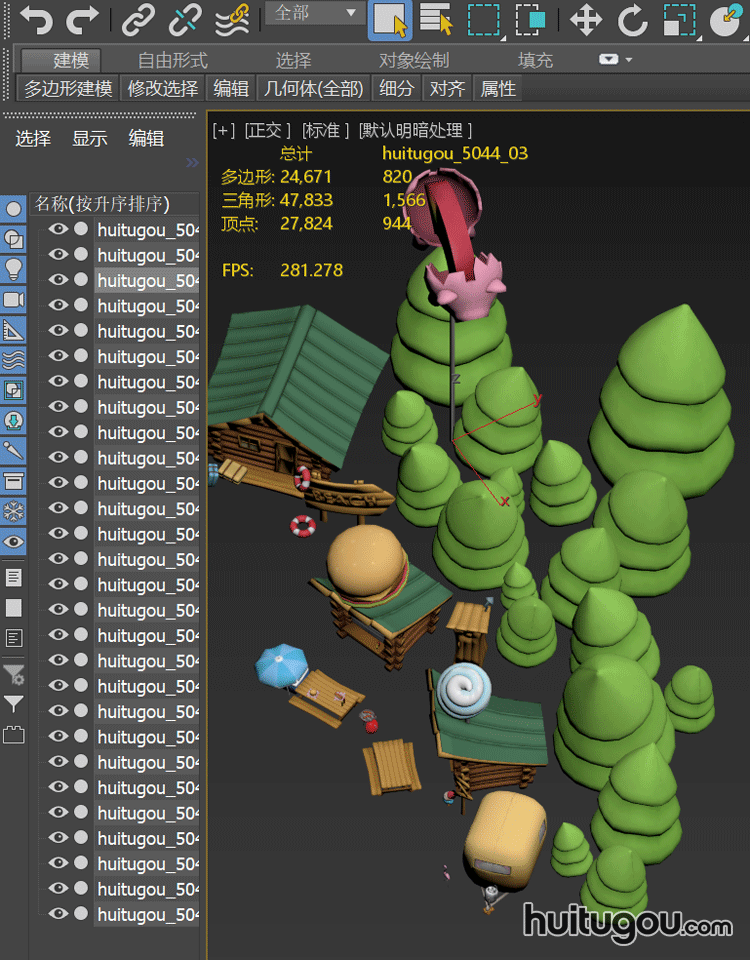Choose the Select and Rotate tool
This screenshot has width=750, height=960.
(x=632, y=19)
